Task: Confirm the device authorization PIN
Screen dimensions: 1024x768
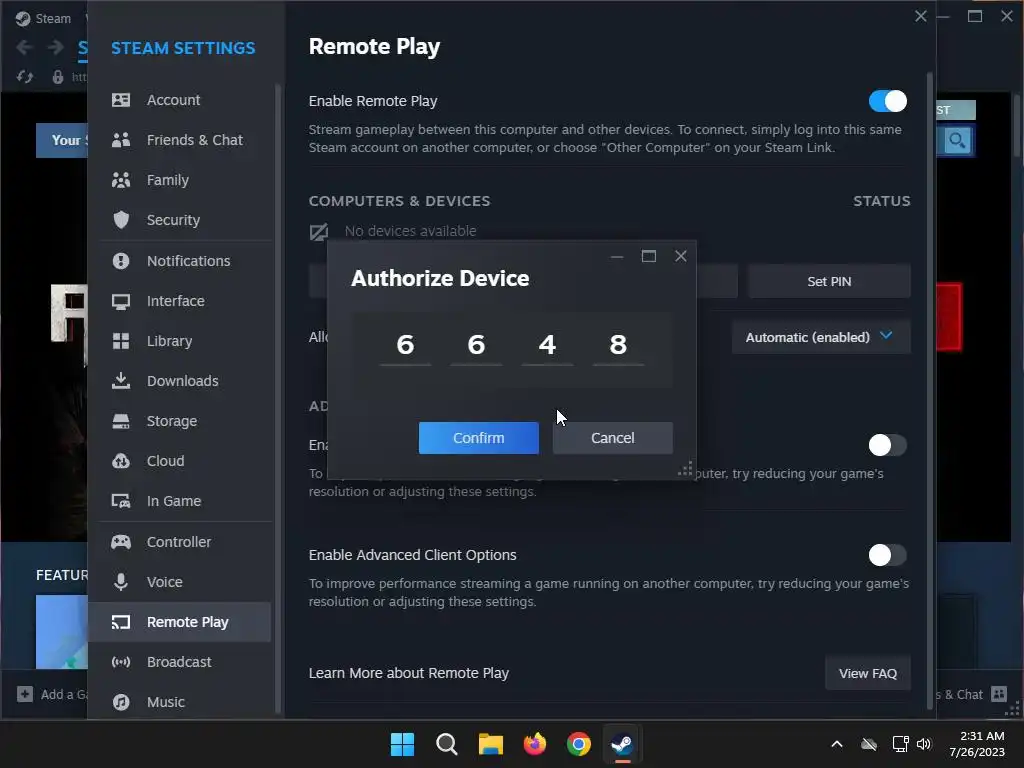Action: pyautogui.click(x=479, y=438)
